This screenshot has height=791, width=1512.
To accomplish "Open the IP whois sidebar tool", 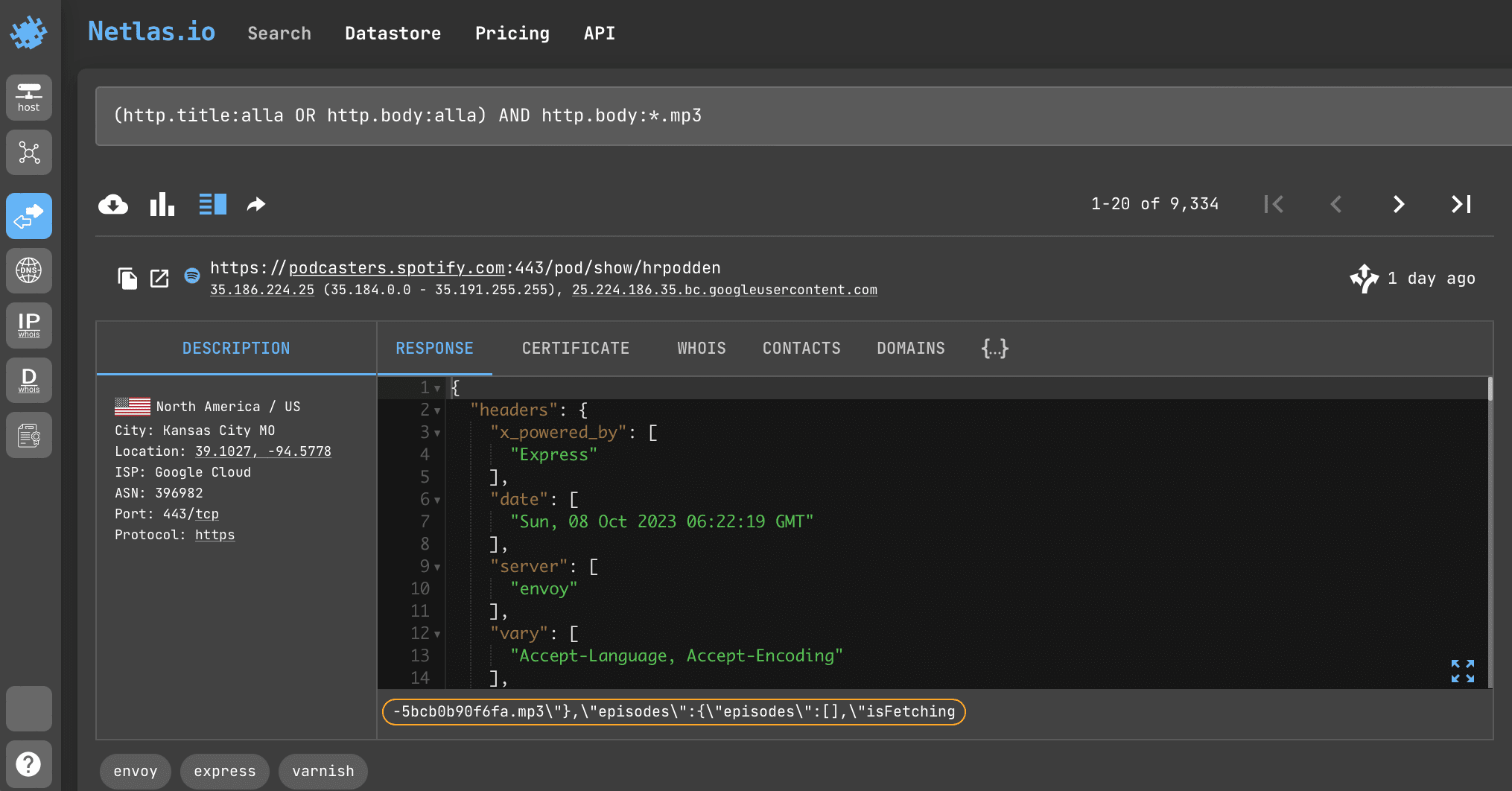I will pos(29,325).
